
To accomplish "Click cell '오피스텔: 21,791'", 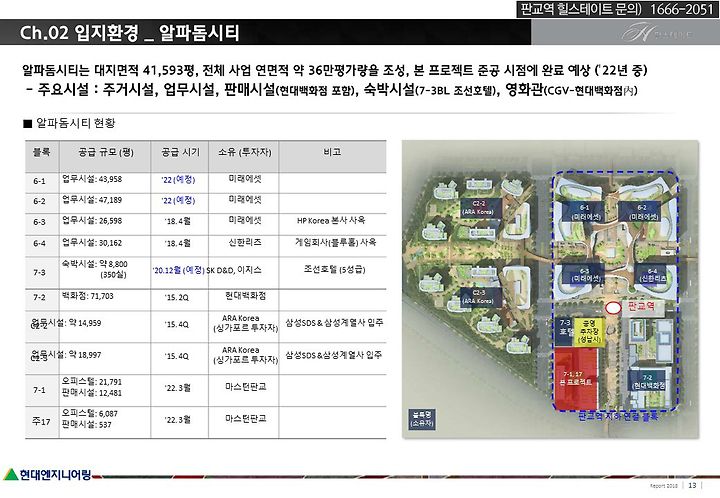I will click(x=92, y=382).
